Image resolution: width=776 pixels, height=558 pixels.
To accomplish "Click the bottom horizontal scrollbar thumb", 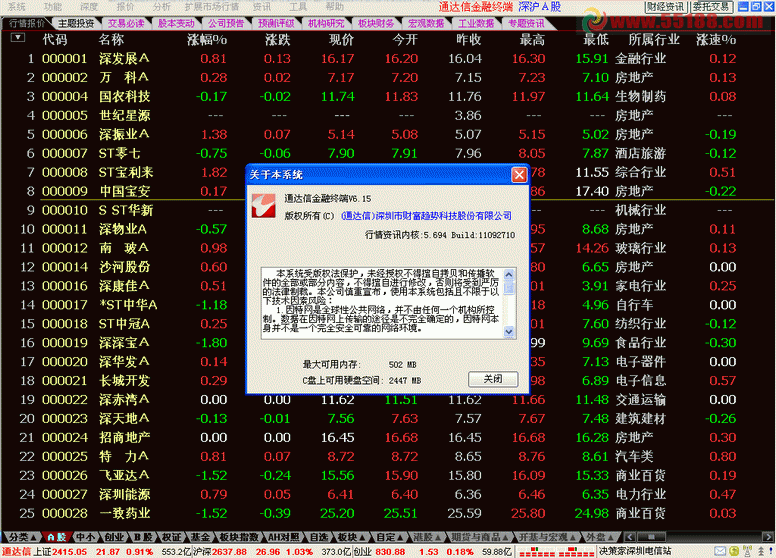I will point(651,537).
